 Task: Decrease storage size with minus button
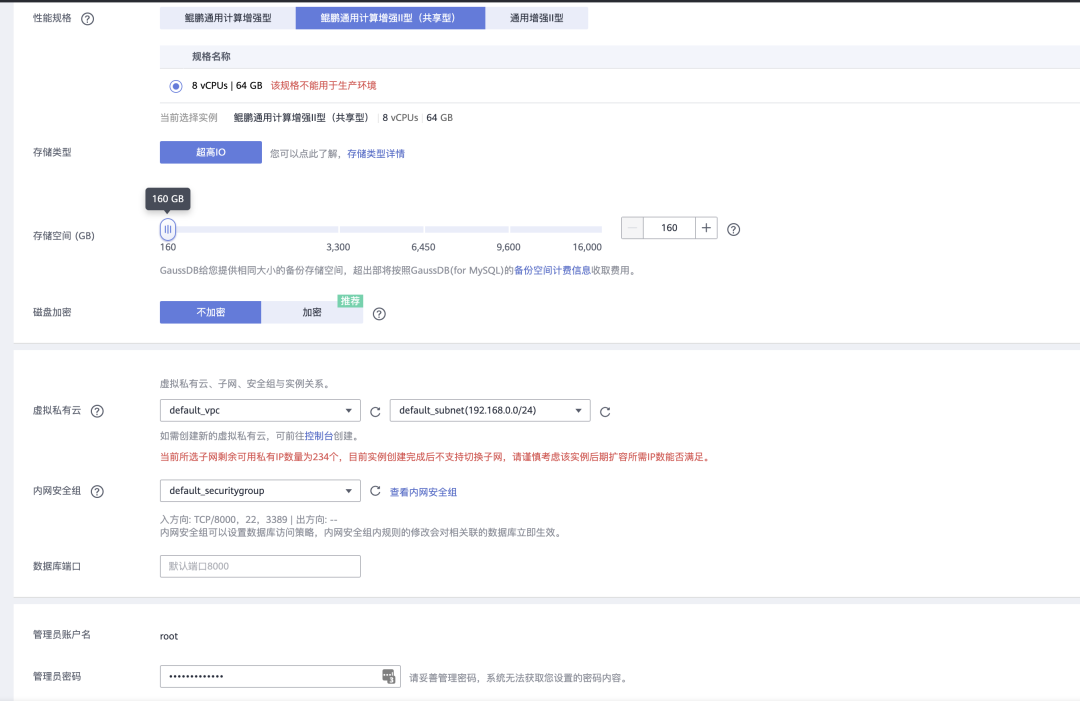coord(632,228)
